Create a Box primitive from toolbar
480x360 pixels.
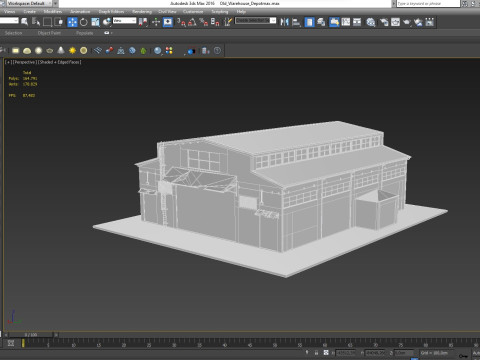pos(15,51)
